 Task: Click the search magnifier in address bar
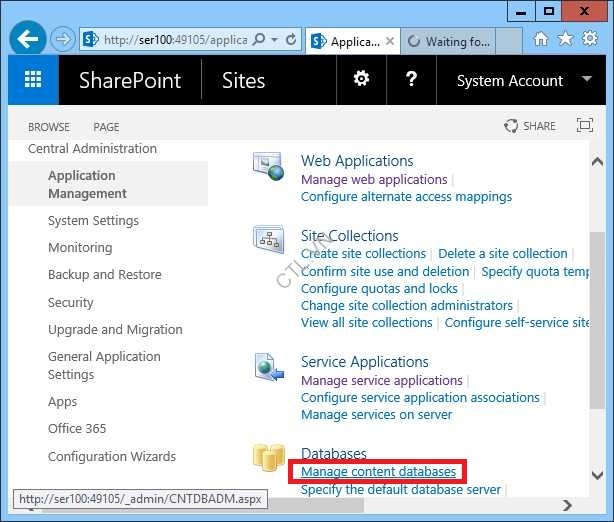tap(259, 39)
